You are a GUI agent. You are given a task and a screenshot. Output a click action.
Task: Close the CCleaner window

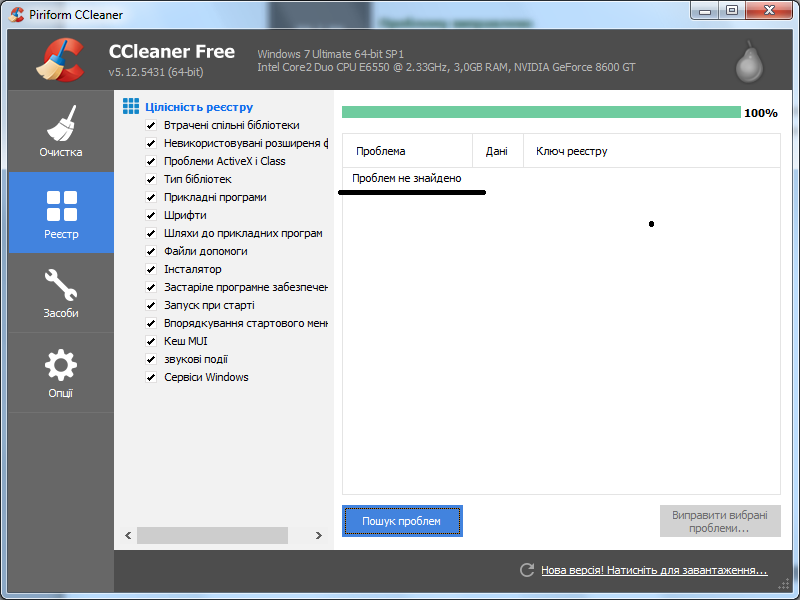(x=770, y=10)
